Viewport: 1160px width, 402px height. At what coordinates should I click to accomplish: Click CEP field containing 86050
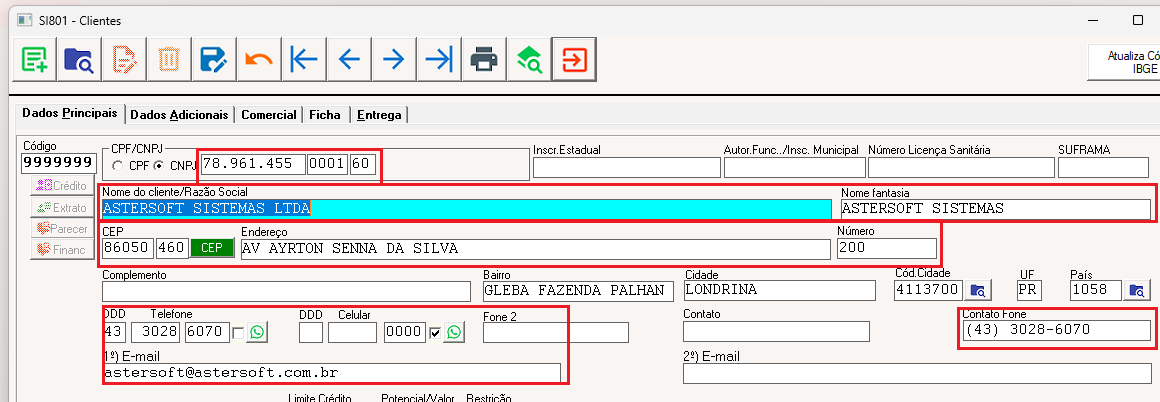(127, 248)
